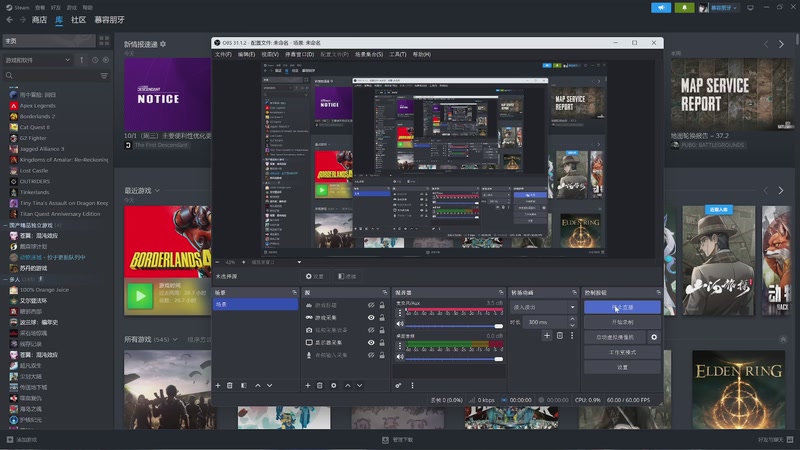This screenshot has height=450, width=800.
Task: Add a new source in OBS sources panel
Action: (308, 386)
